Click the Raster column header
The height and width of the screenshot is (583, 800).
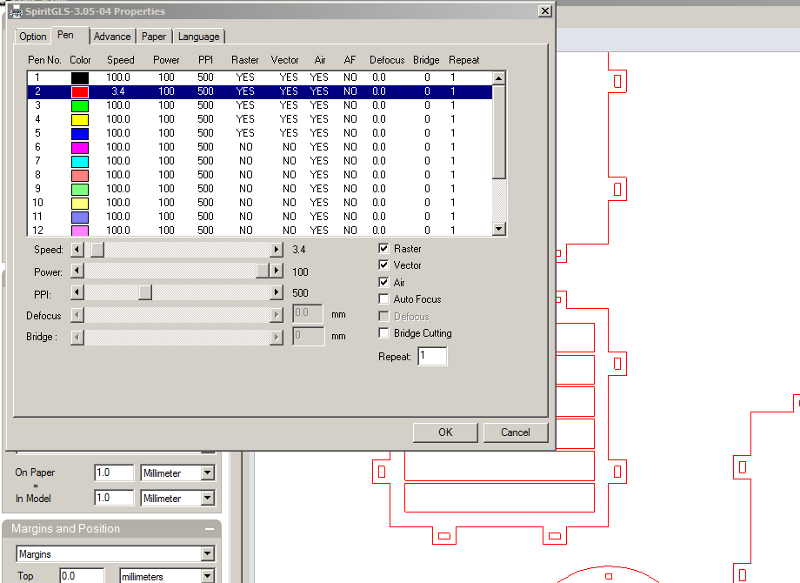tap(245, 60)
